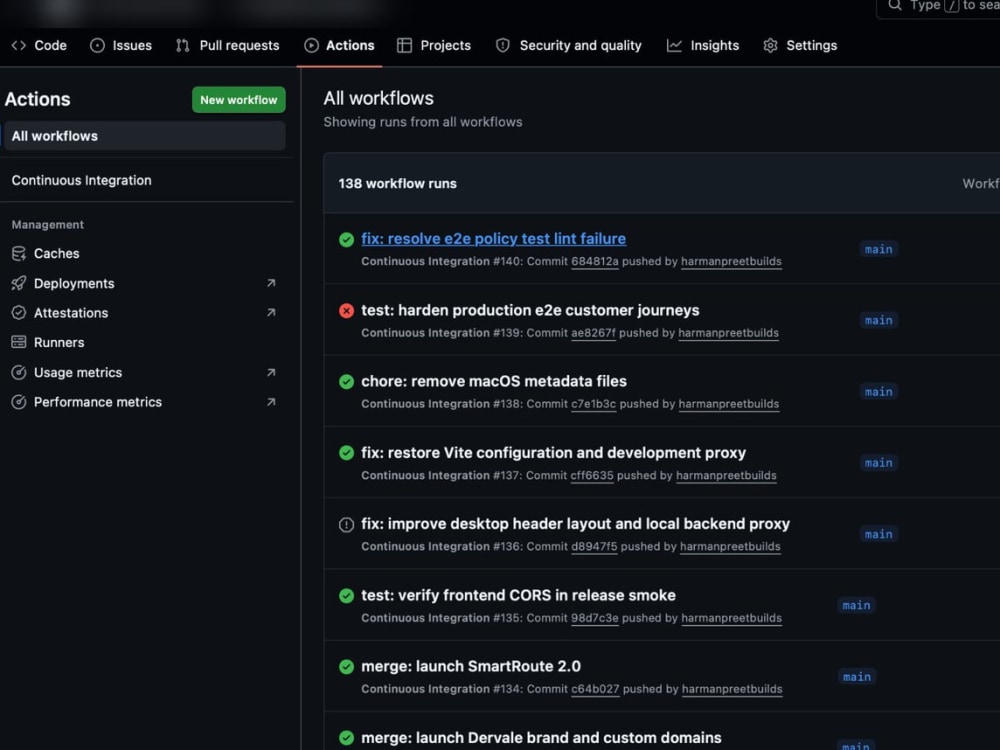1000x750 pixels.
Task: Open Caches management page
Action: point(57,254)
